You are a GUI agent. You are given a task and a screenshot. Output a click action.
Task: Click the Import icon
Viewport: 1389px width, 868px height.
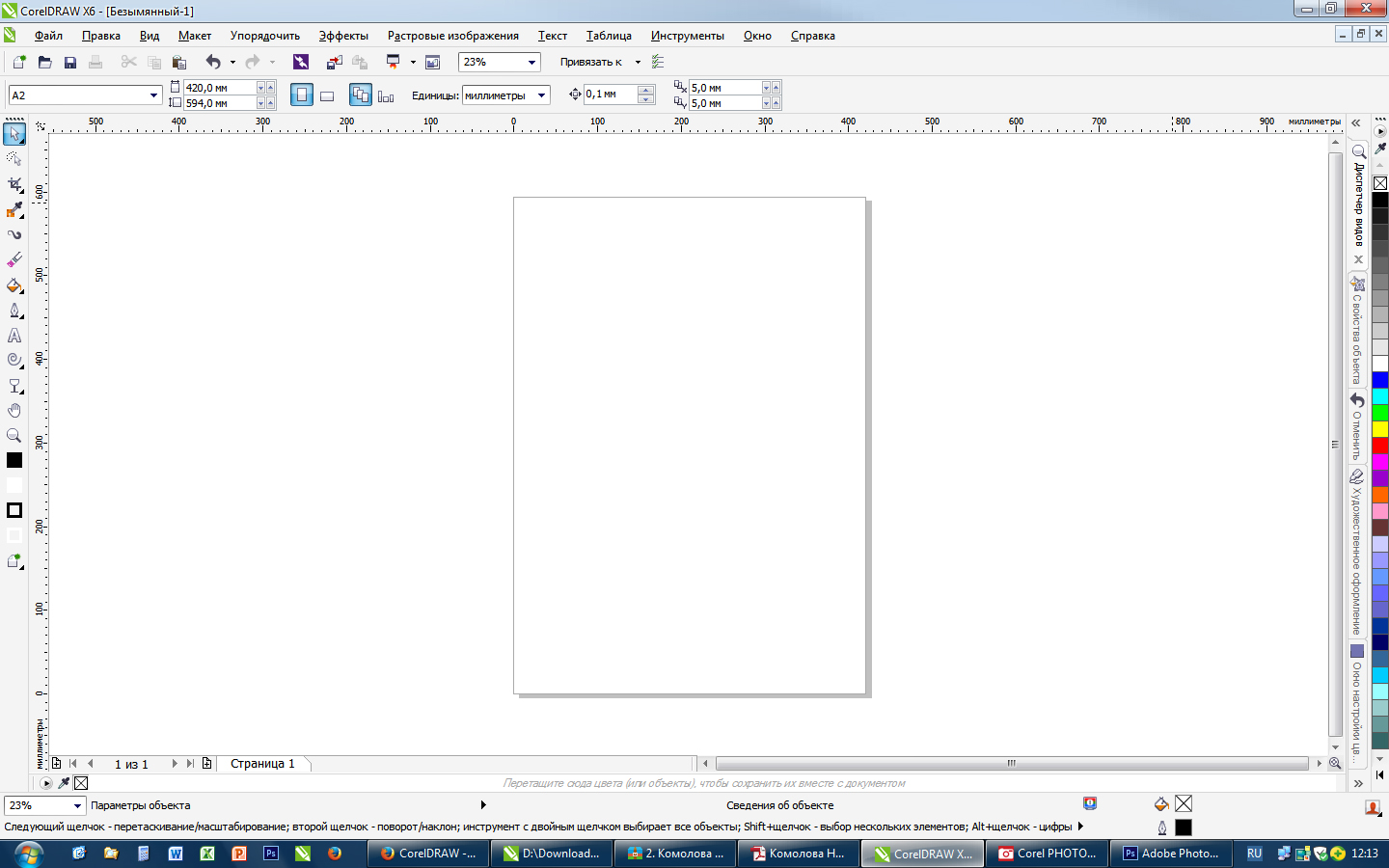[334, 62]
